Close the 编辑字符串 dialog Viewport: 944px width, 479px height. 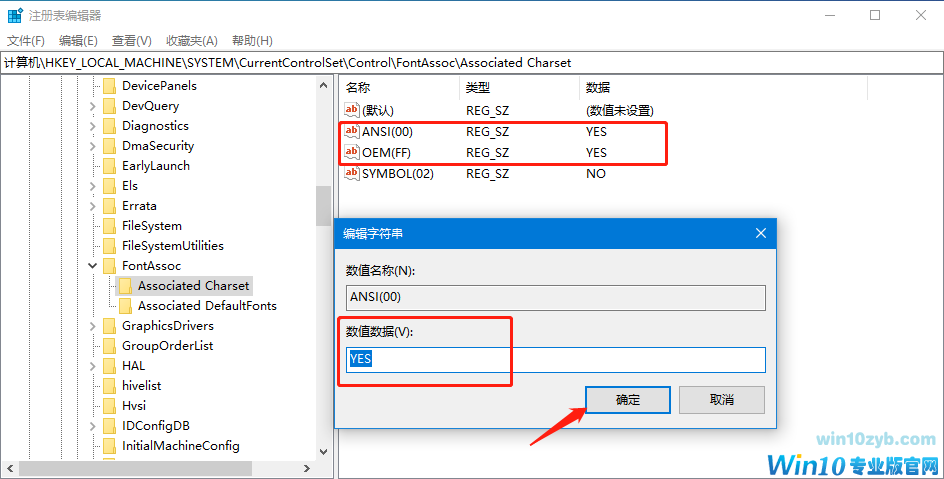761,233
